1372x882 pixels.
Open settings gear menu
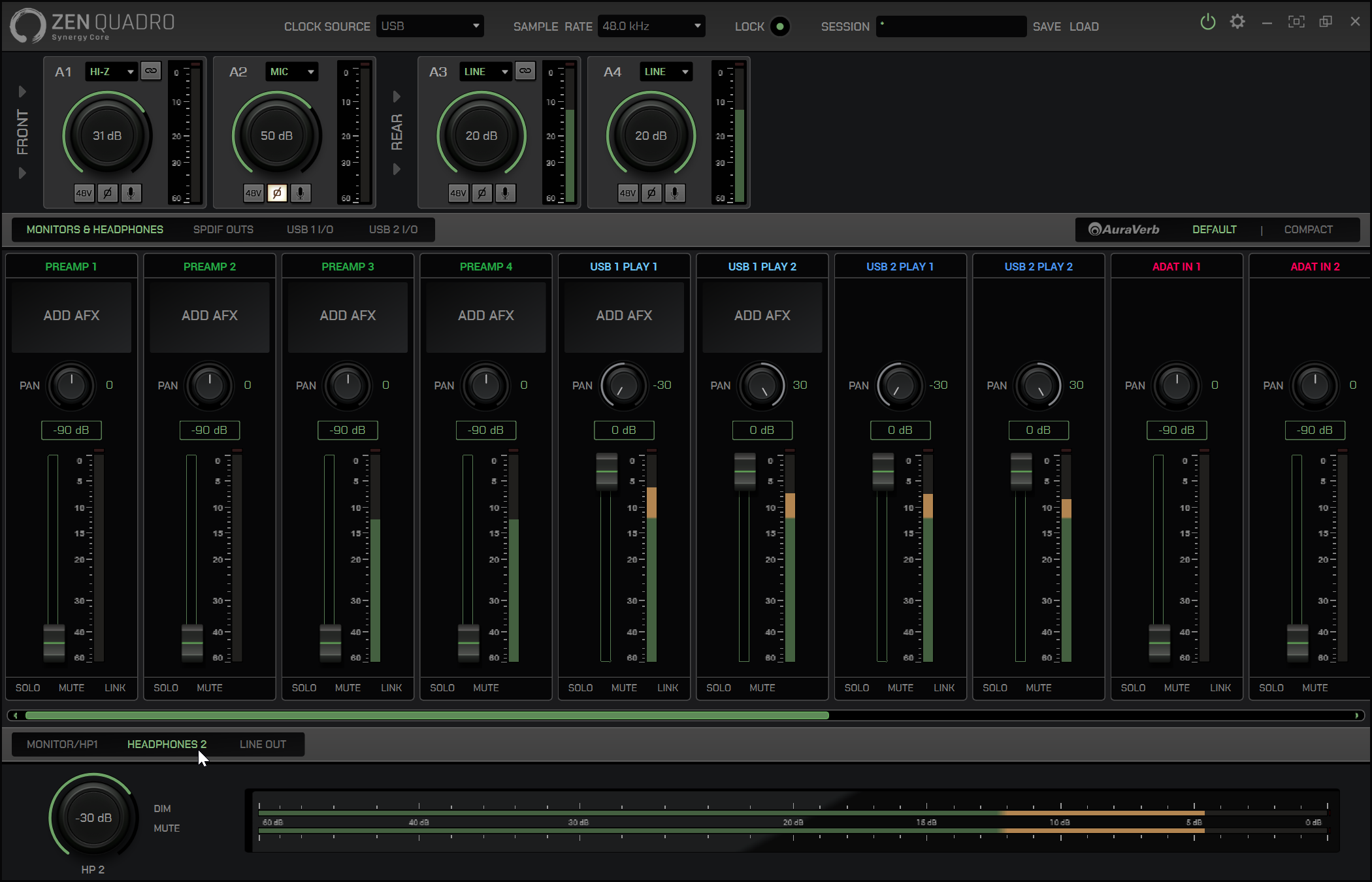[x=1237, y=22]
